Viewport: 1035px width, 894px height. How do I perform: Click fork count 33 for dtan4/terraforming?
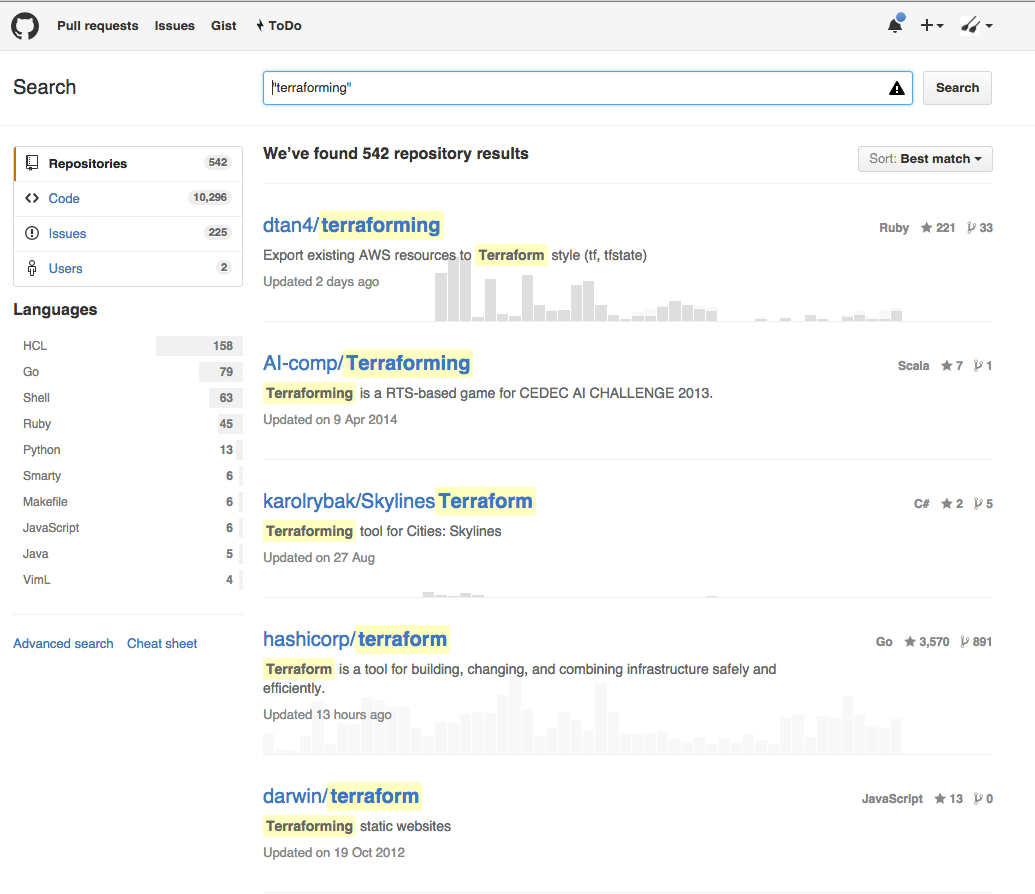(980, 228)
